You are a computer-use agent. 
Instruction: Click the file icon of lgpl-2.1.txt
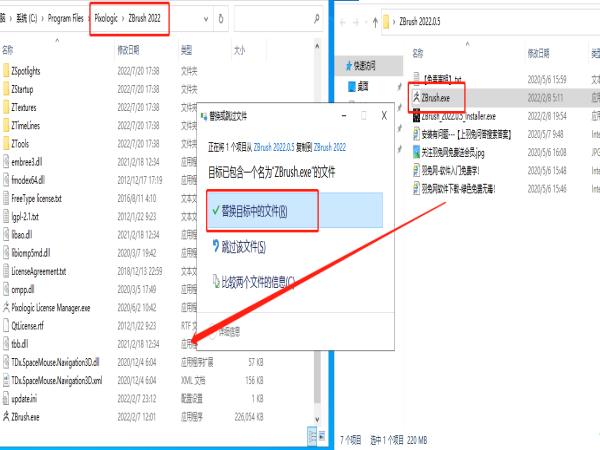6,217
